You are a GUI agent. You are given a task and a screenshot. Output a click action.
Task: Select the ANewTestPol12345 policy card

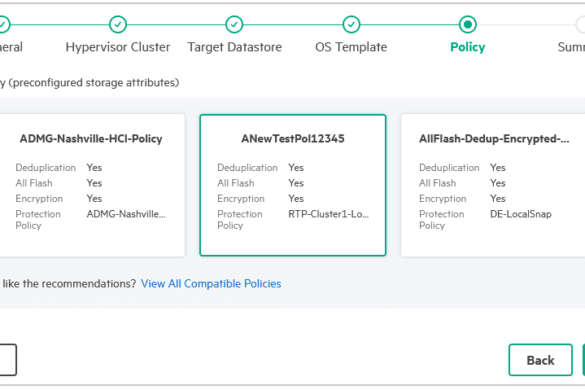coord(293,185)
